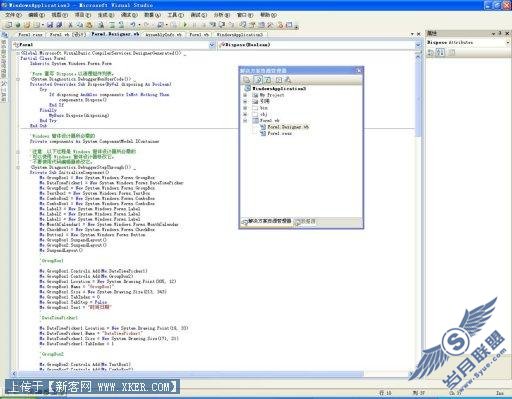Open the Form1 class dropdown
The image size is (512, 399).
point(212,45)
